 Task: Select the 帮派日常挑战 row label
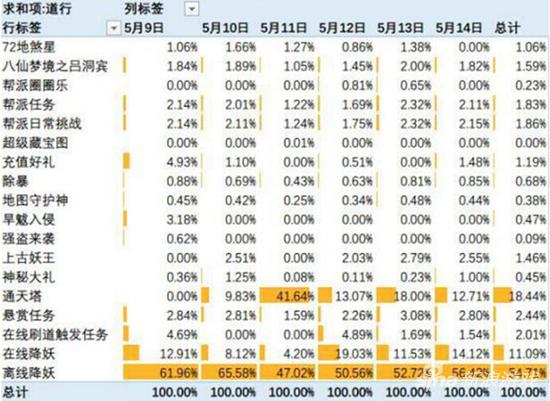tap(42, 124)
